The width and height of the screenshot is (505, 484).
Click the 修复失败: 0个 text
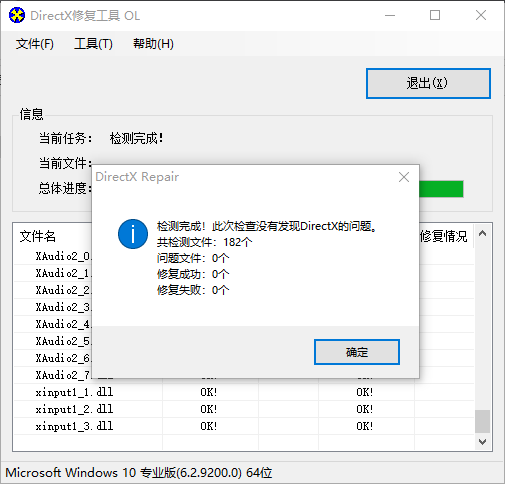[x=193, y=290]
